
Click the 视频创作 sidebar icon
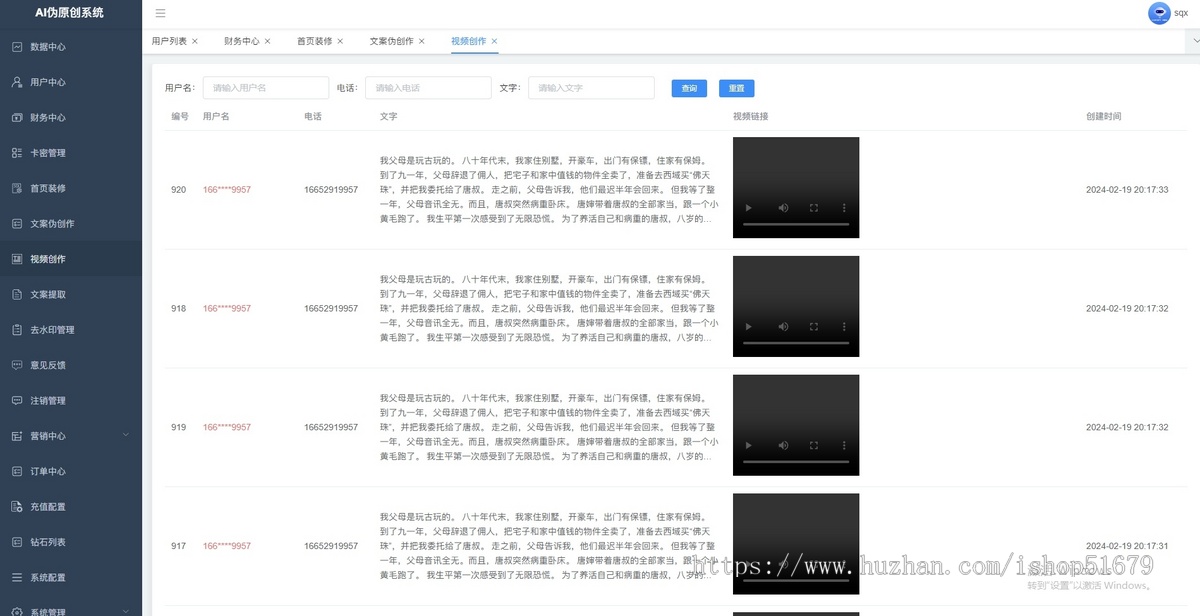tap(17, 259)
